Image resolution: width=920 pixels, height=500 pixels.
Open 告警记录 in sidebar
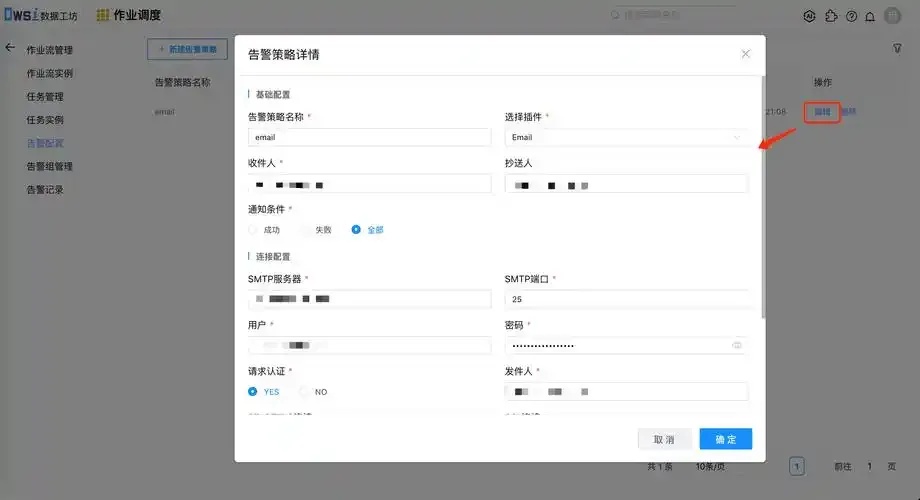[45, 190]
